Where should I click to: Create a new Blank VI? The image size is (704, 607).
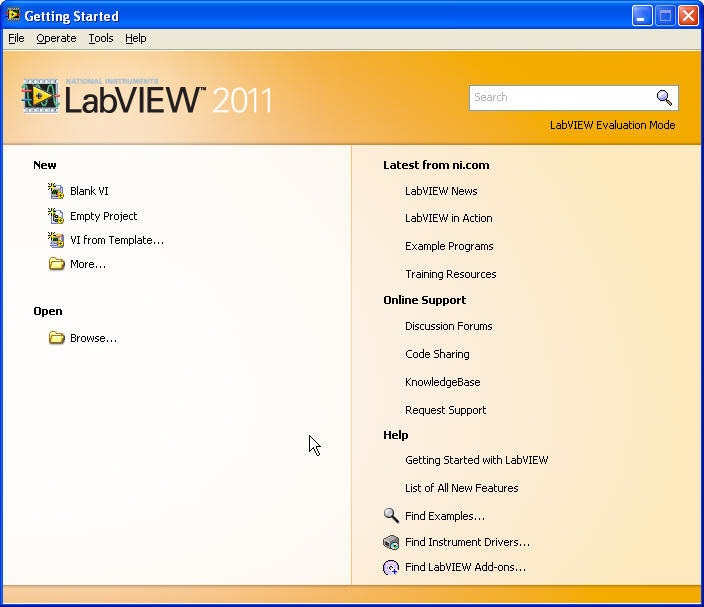89,191
